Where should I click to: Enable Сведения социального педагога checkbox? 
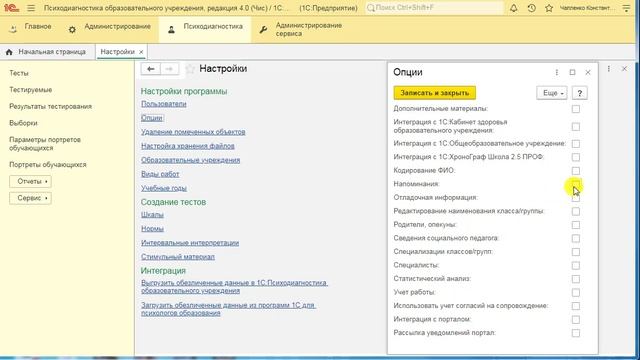tap(576, 238)
